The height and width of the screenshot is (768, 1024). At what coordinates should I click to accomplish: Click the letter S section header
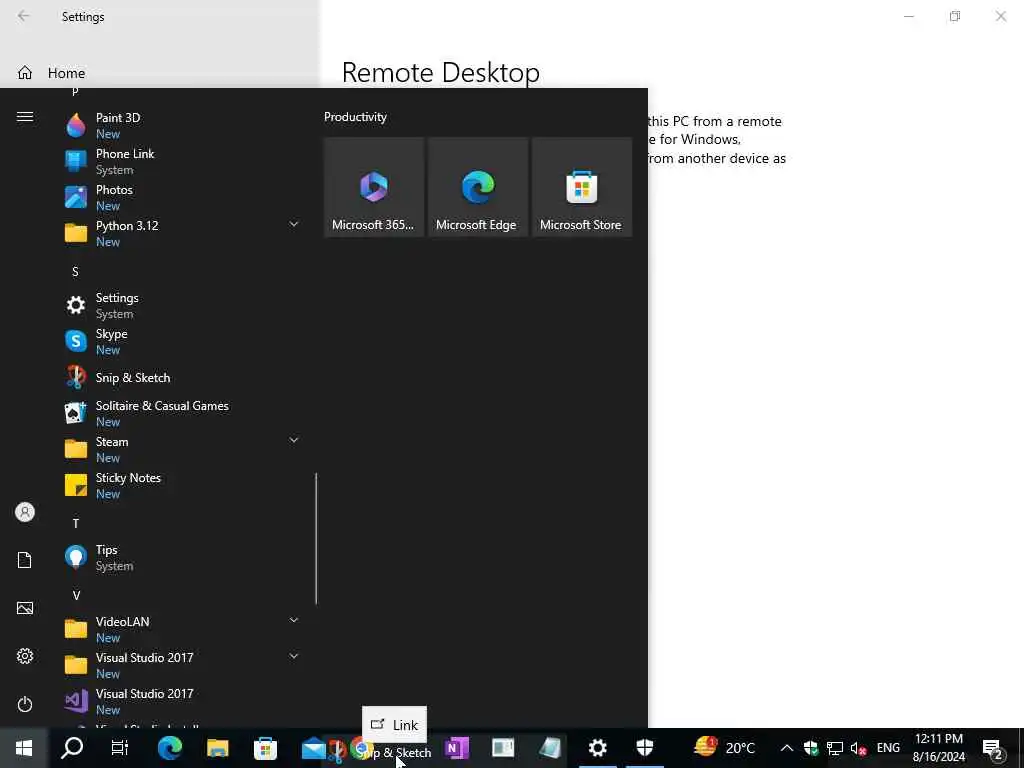click(x=75, y=272)
